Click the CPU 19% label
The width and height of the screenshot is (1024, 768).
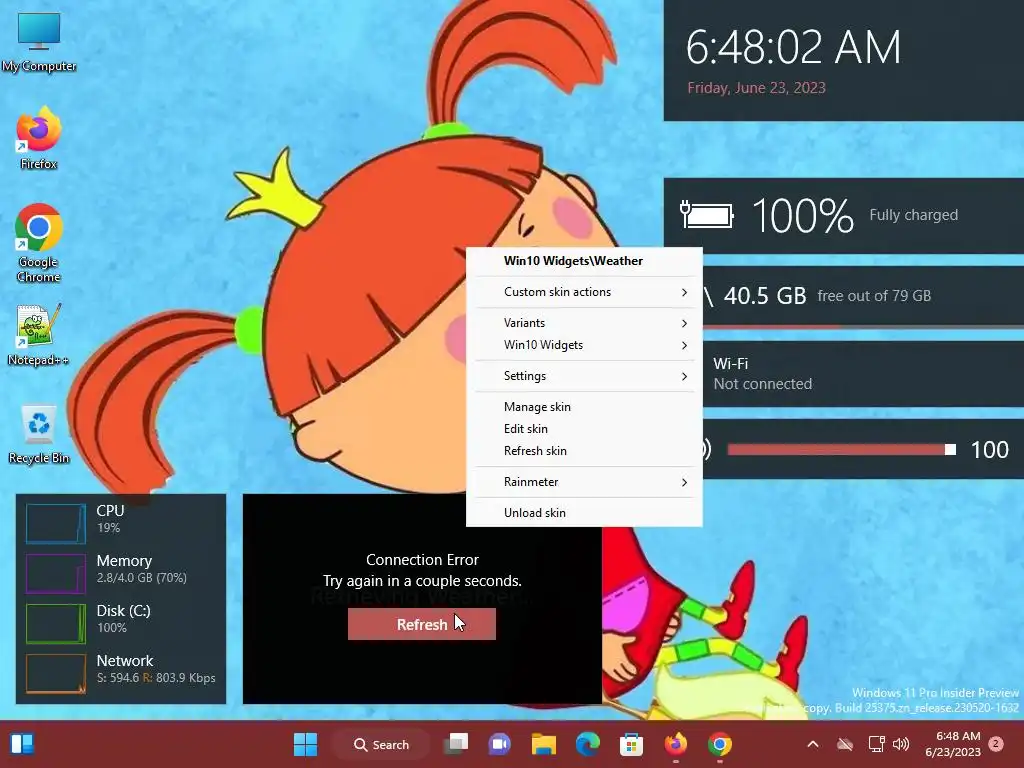[110, 519]
